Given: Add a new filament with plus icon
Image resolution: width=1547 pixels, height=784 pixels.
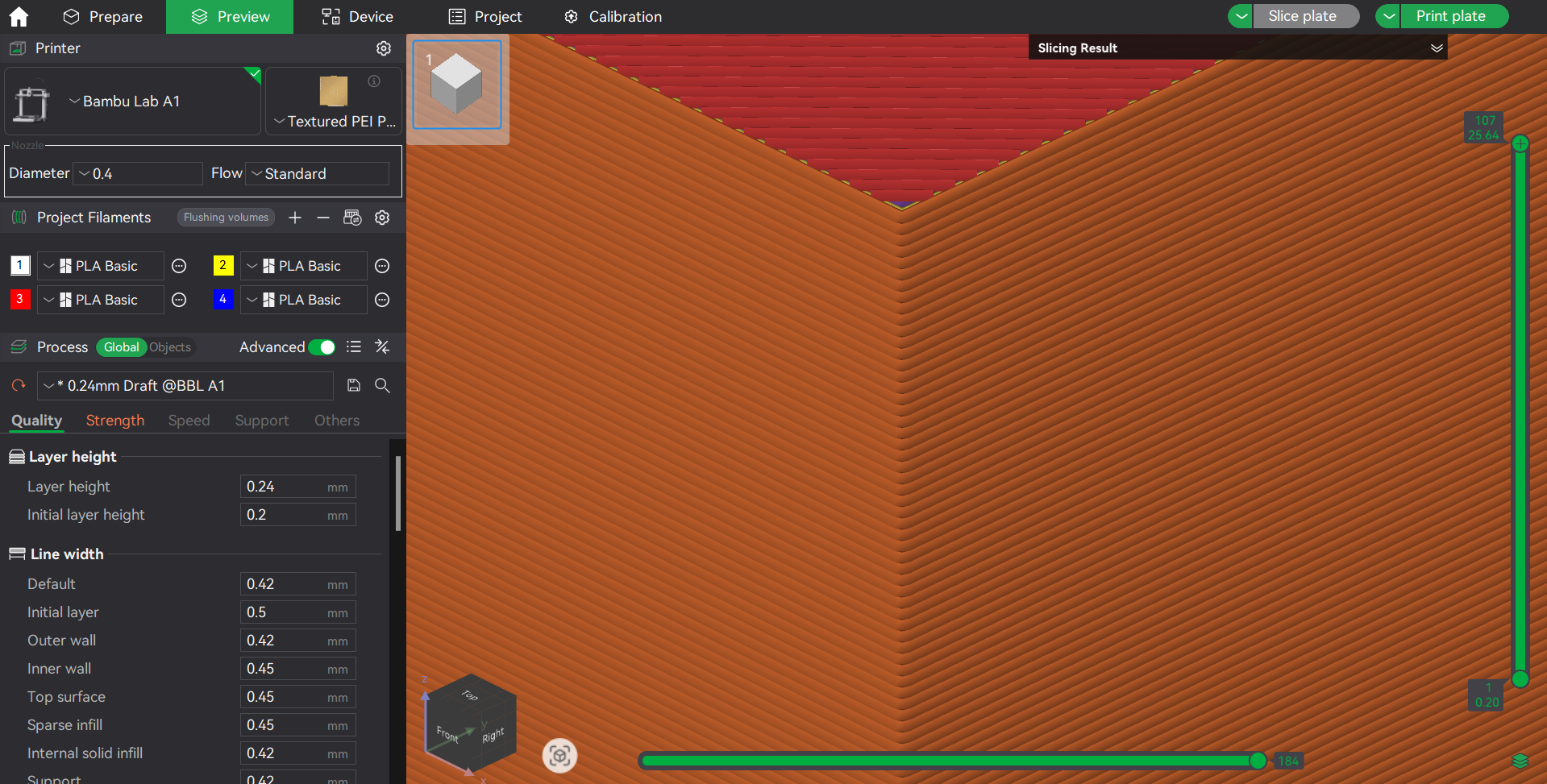Looking at the screenshot, I should (295, 218).
